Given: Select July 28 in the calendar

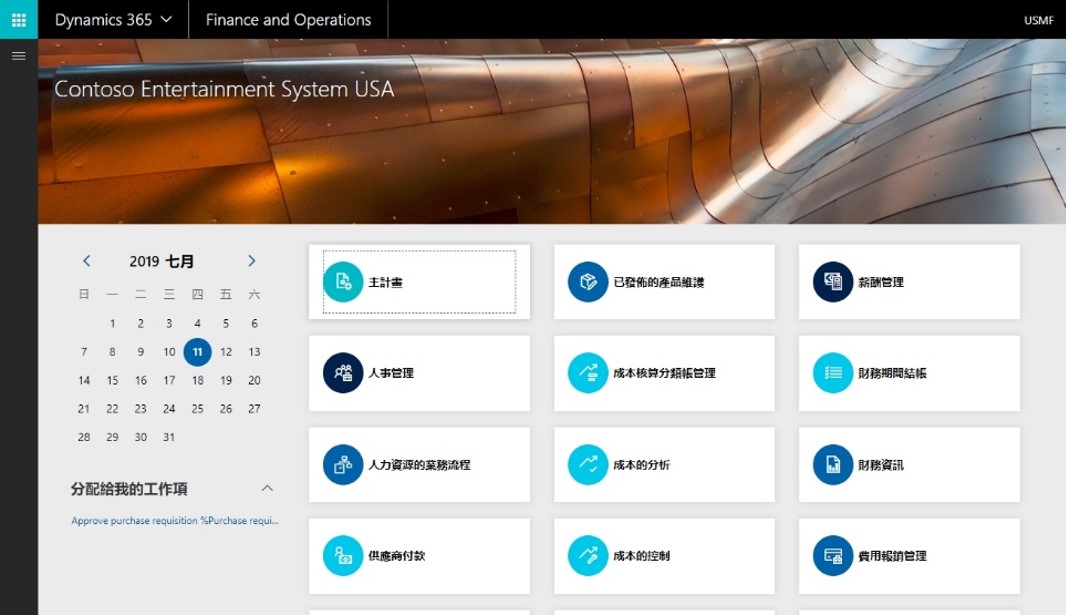Looking at the screenshot, I should point(84,437).
